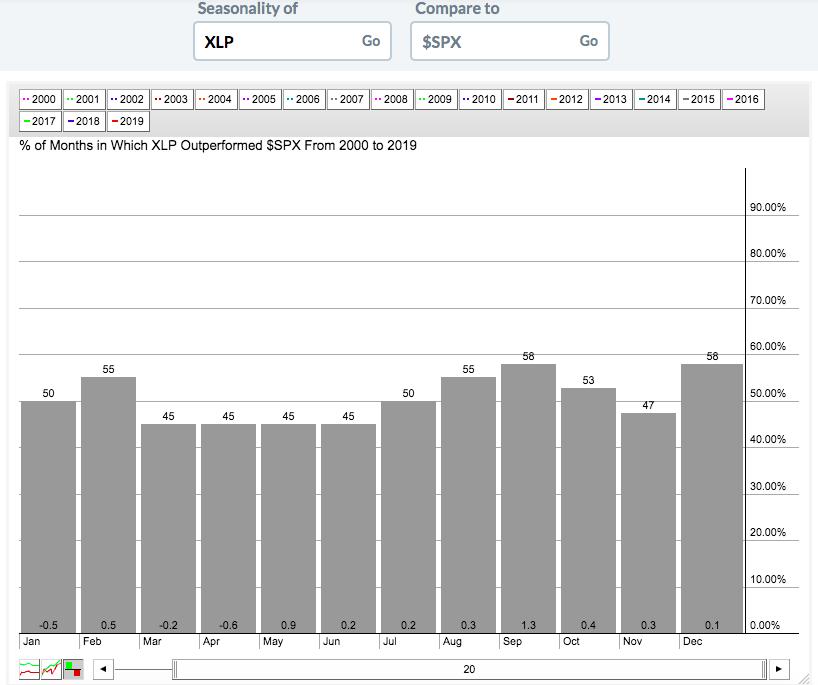Step the year range slider left
This screenshot has height=685, width=818.
point(103,669)
